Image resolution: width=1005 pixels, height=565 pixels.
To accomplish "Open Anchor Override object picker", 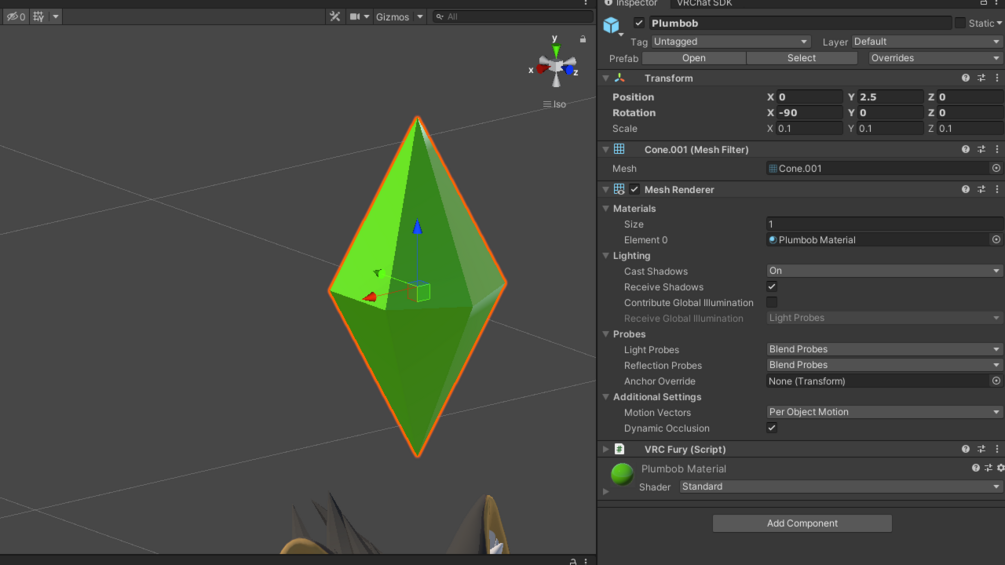I will tap(996, 381).
